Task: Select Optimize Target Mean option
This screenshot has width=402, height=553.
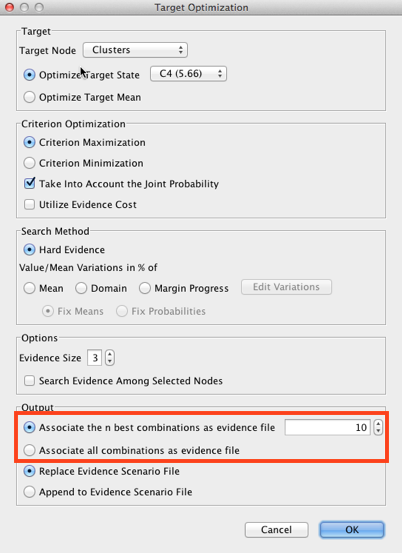Action: pyautogui.click(x=29, y=97)
